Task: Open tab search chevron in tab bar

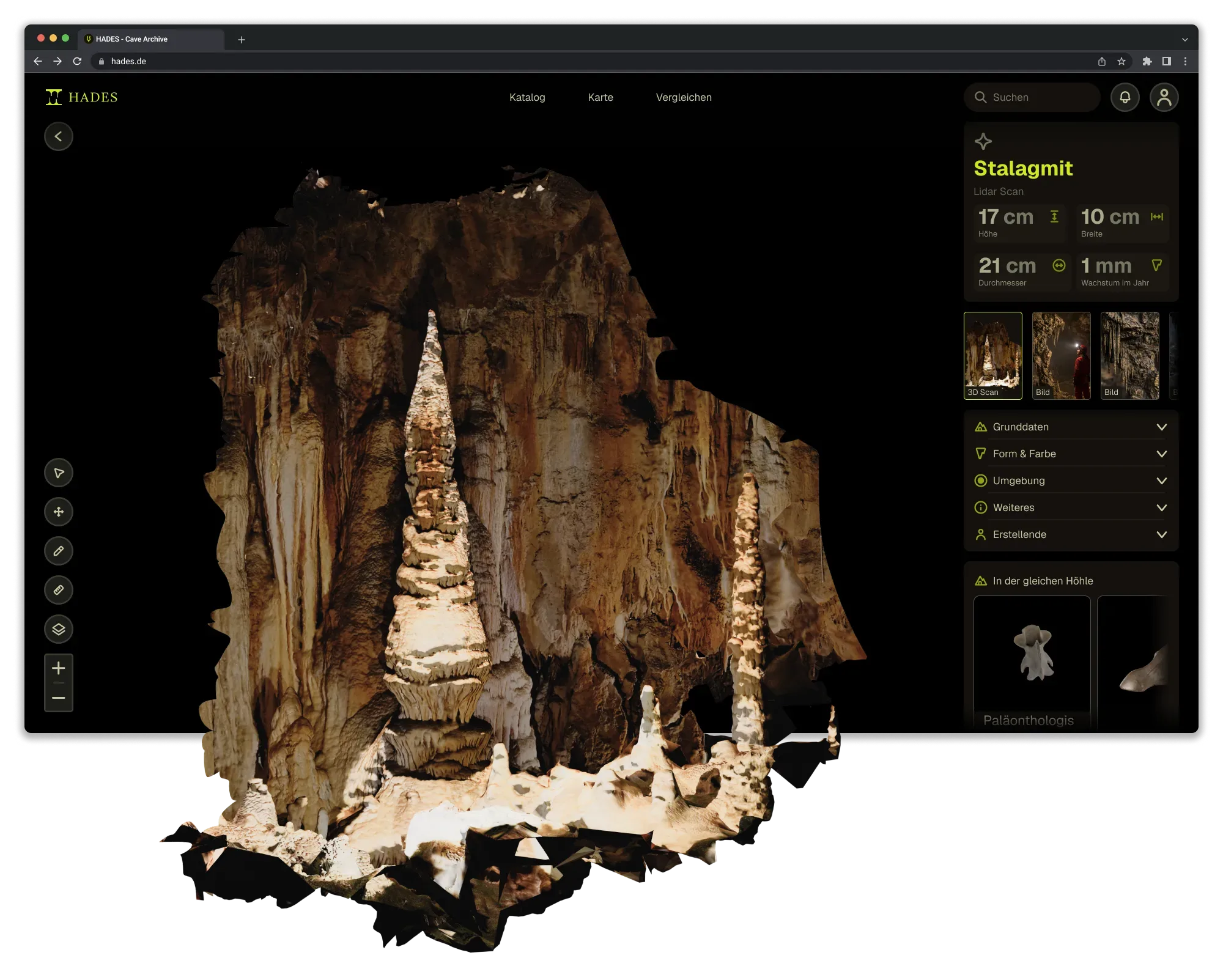Action: click(x=1185, y=39)
